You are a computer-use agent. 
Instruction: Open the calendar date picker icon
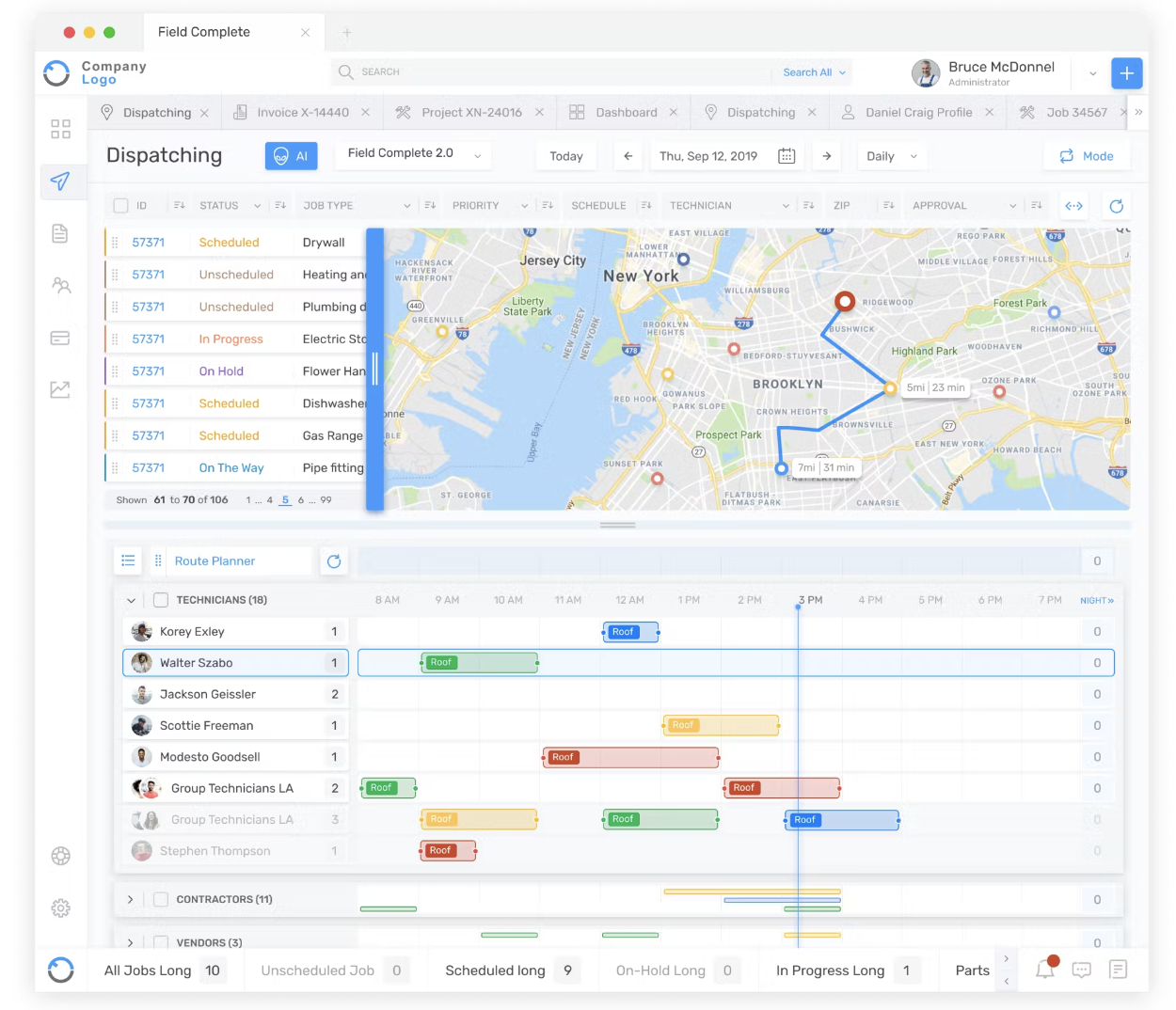(x=787, y=156)
